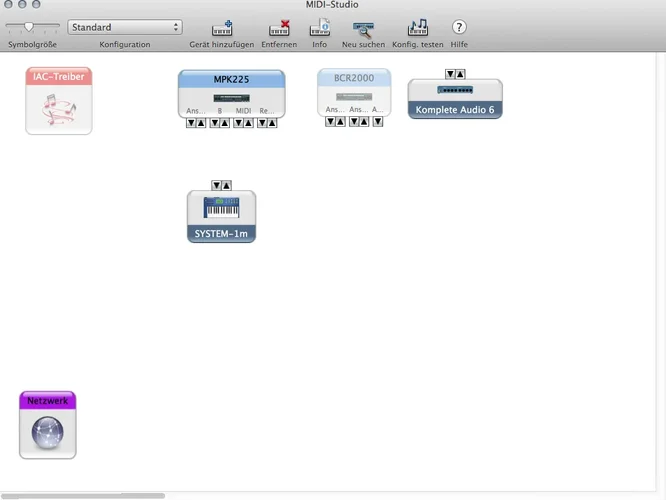This screenshot has height=500, width=666.
Task: Click the Komplete Audio 6 connector arrows
Action: point(455,74)
